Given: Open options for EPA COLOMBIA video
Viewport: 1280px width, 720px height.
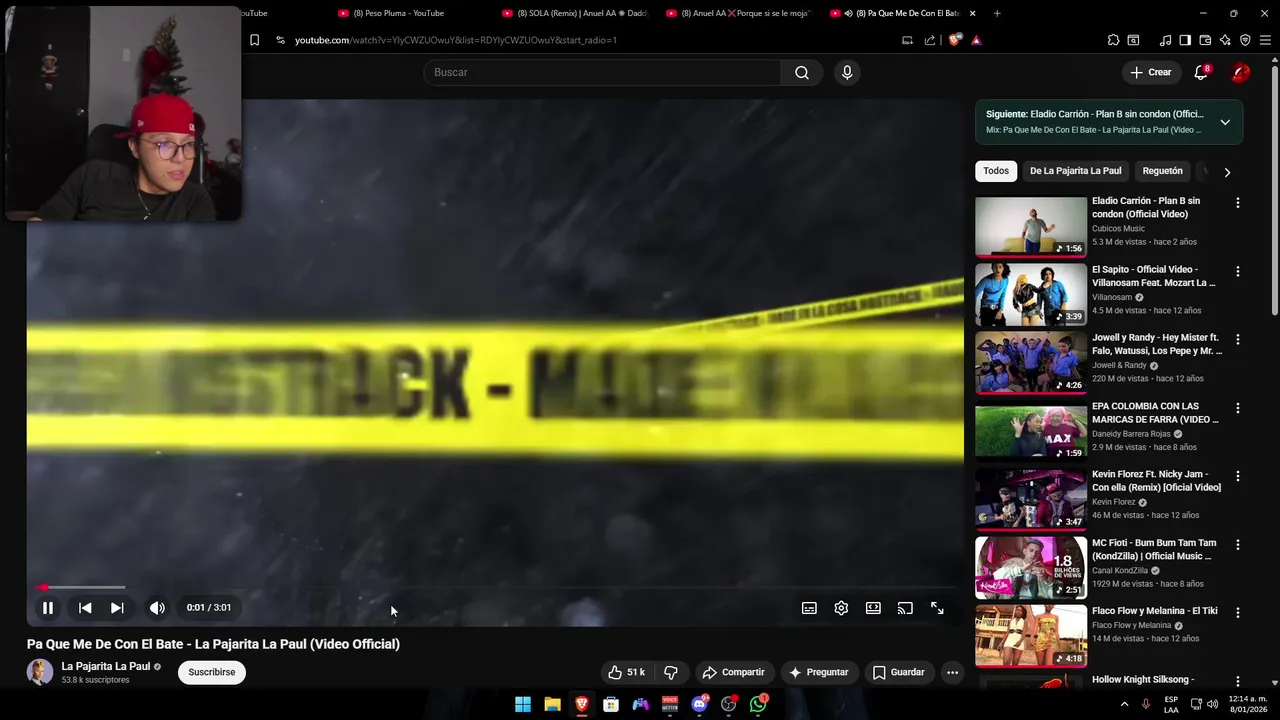Looking at the screenshot, I should (x=1237, y=408).
